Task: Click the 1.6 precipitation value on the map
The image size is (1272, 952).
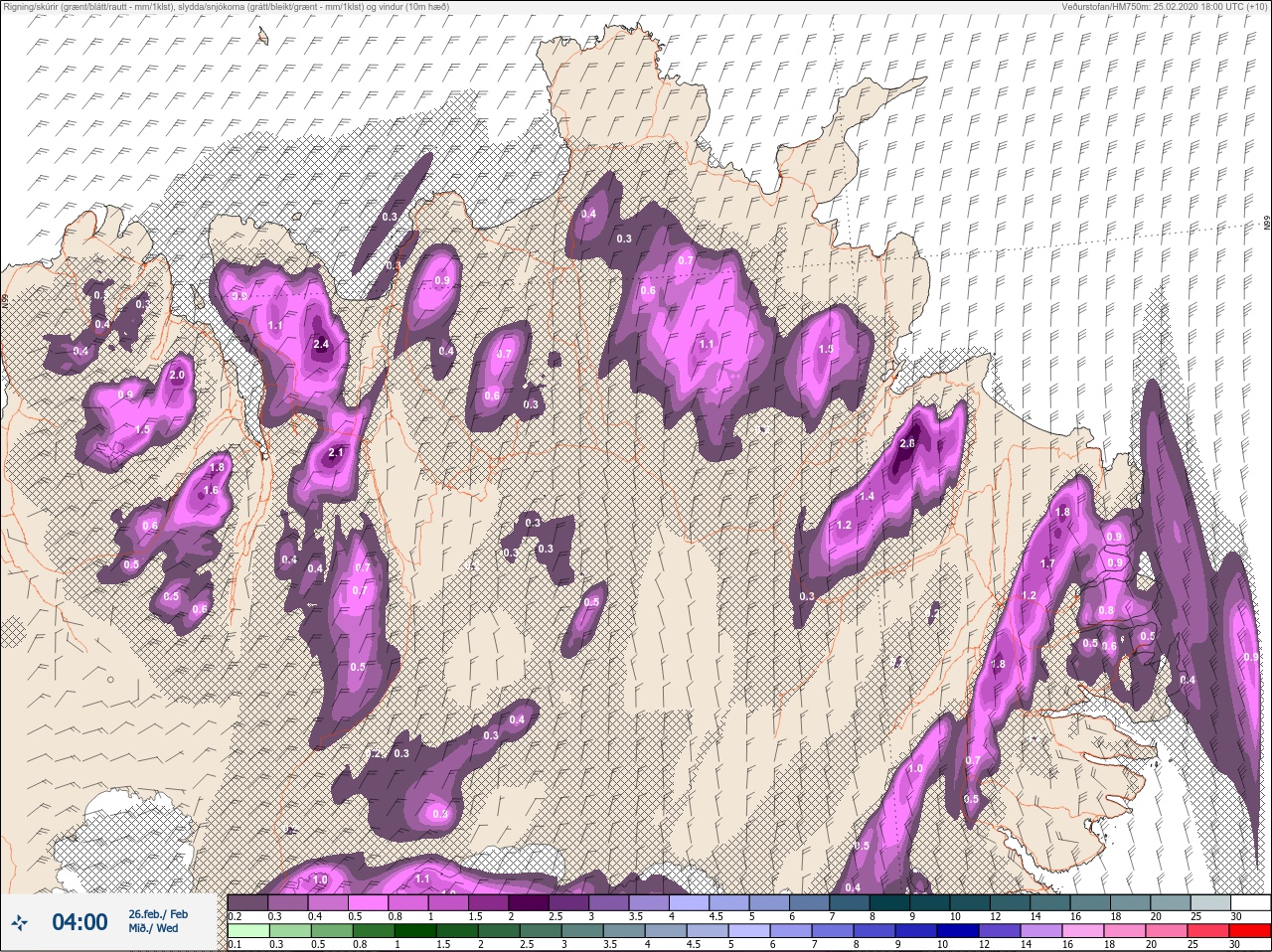Action: coord(211,490)
